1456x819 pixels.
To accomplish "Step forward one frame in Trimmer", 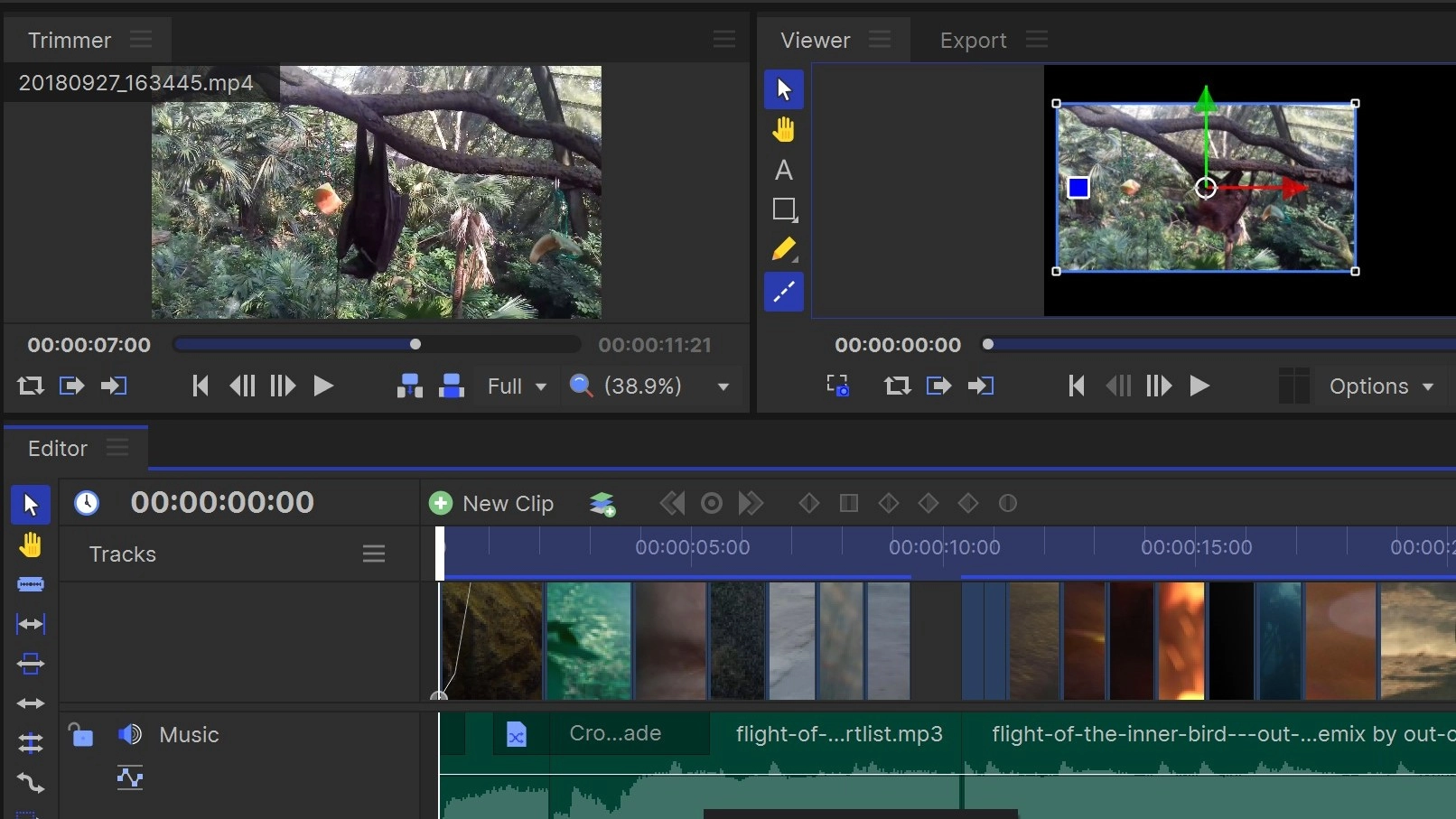I will [x=282, y=386].
